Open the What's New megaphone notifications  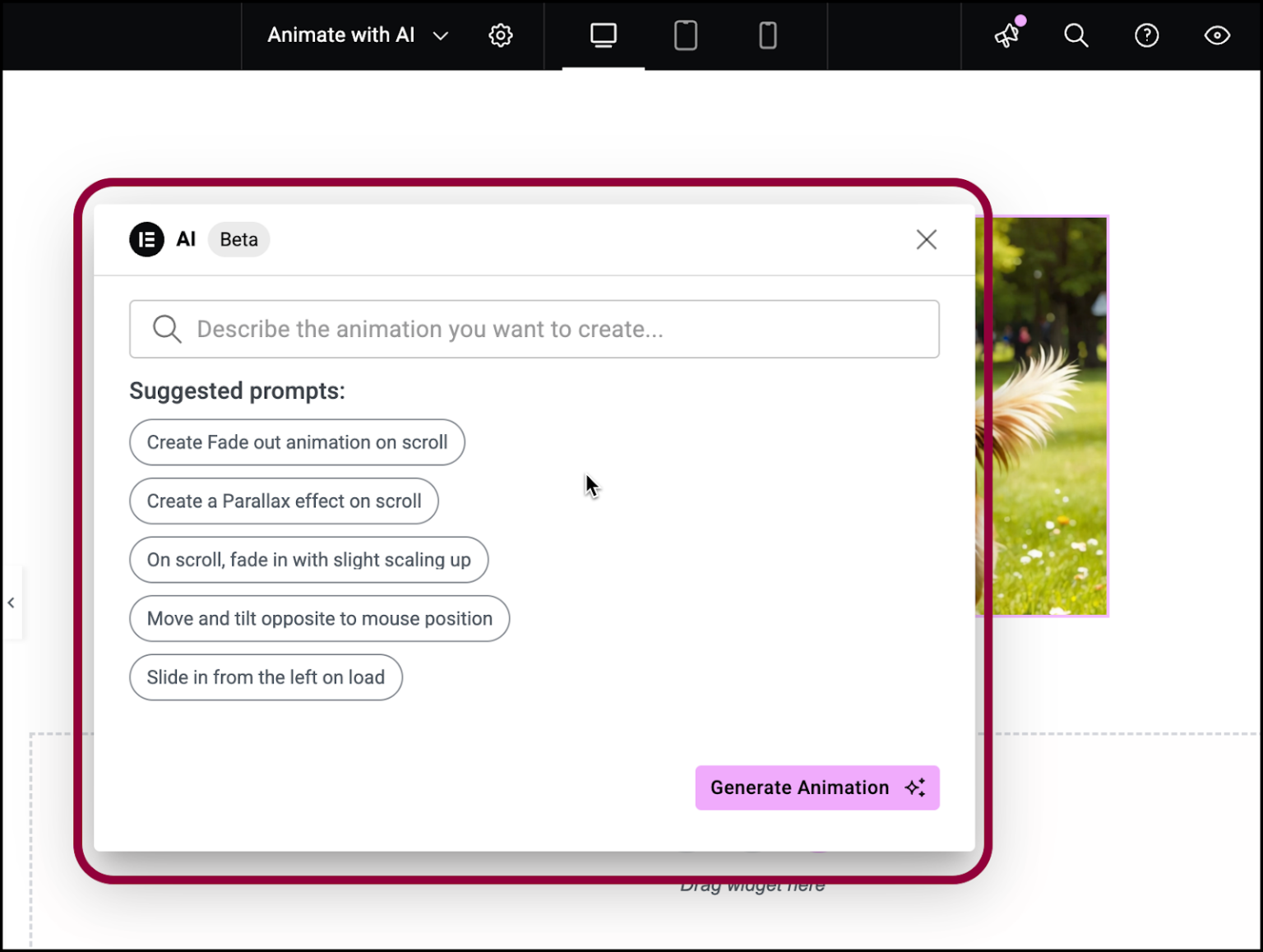point(1007,35)
